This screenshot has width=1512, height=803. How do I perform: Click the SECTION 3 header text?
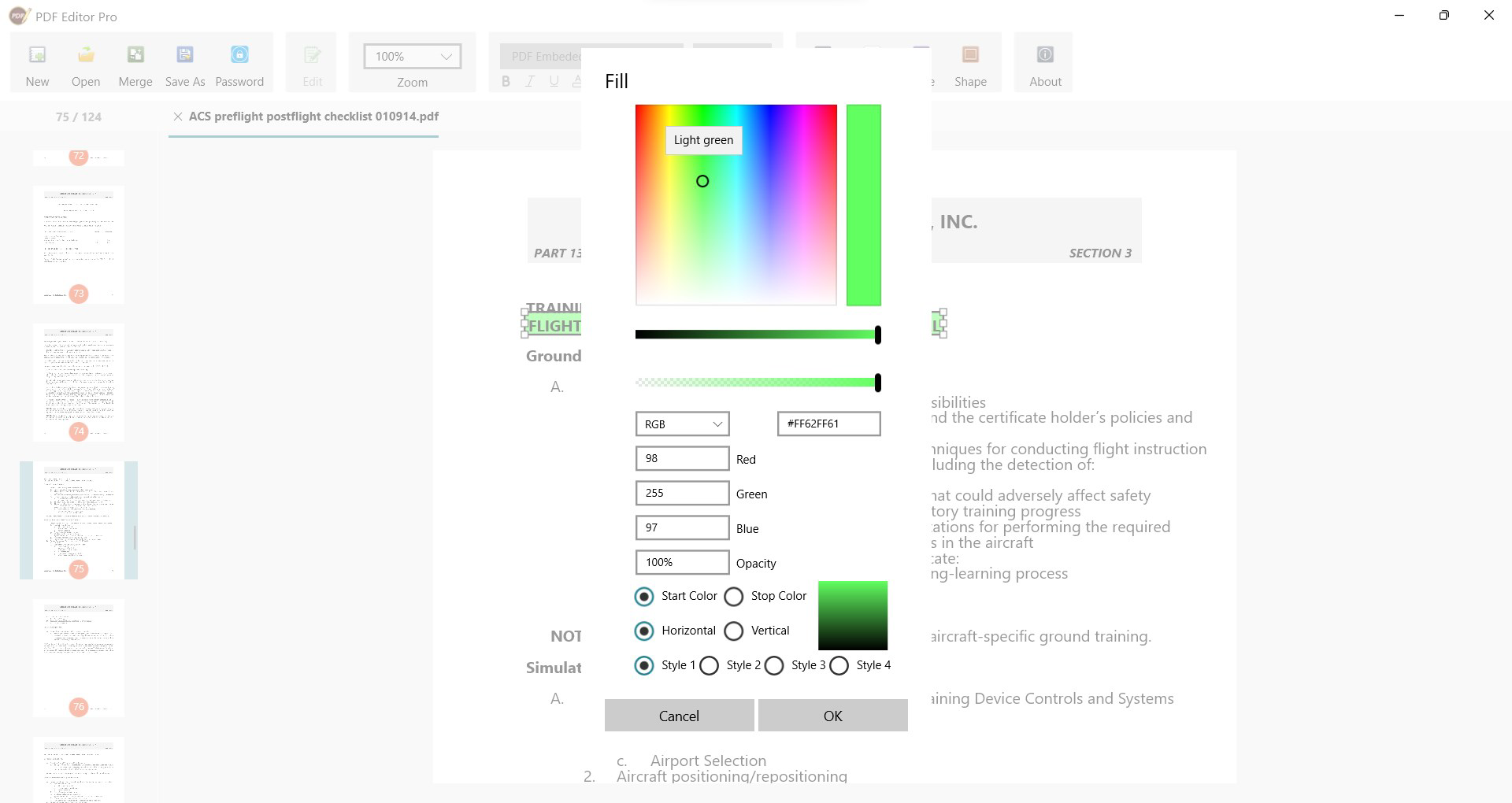click(x=1100, y=253)
